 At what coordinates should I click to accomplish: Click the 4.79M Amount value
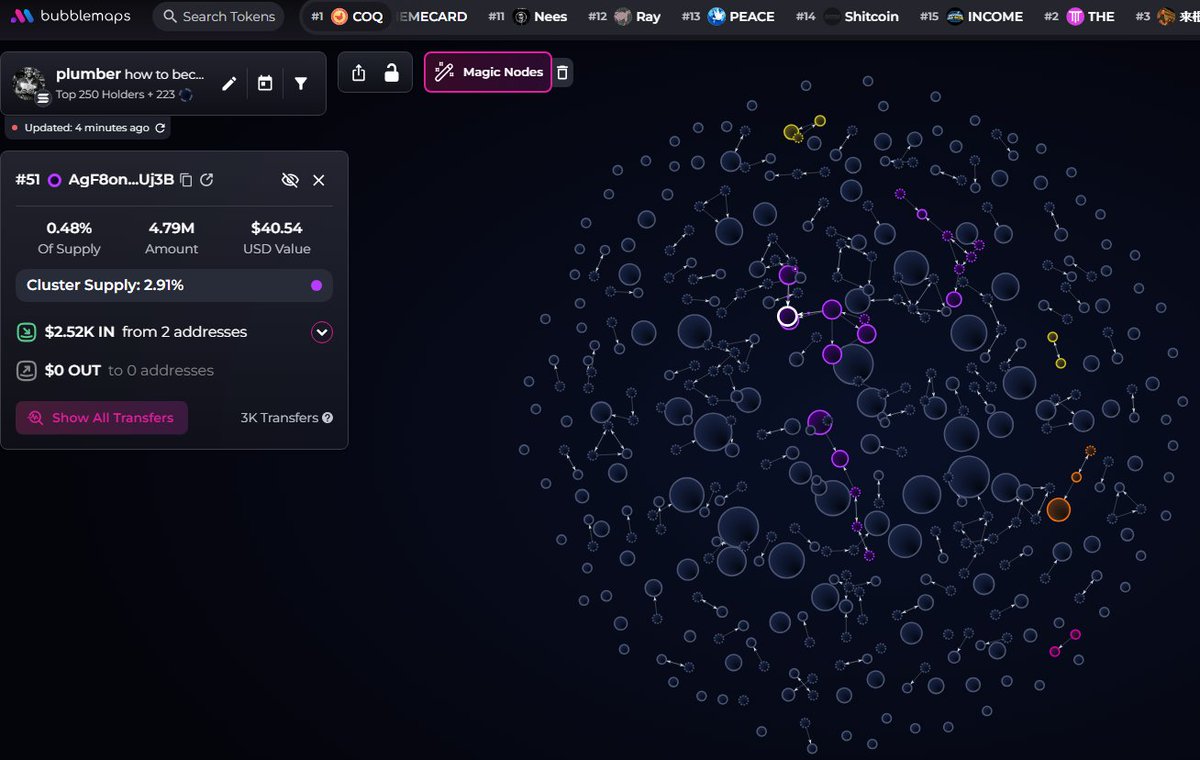171,228
